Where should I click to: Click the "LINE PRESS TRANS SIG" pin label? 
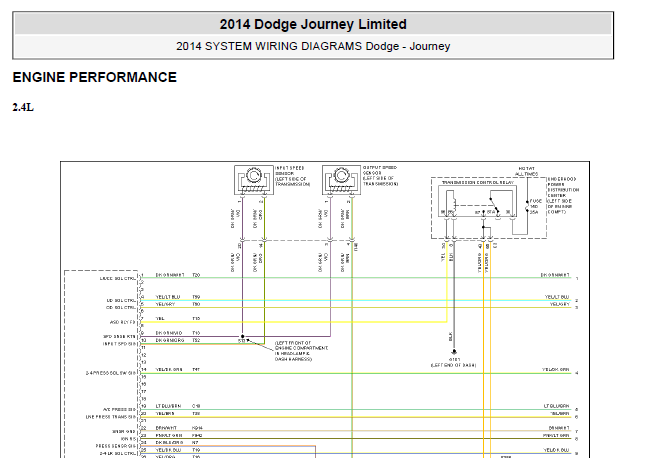coord(111,417)
